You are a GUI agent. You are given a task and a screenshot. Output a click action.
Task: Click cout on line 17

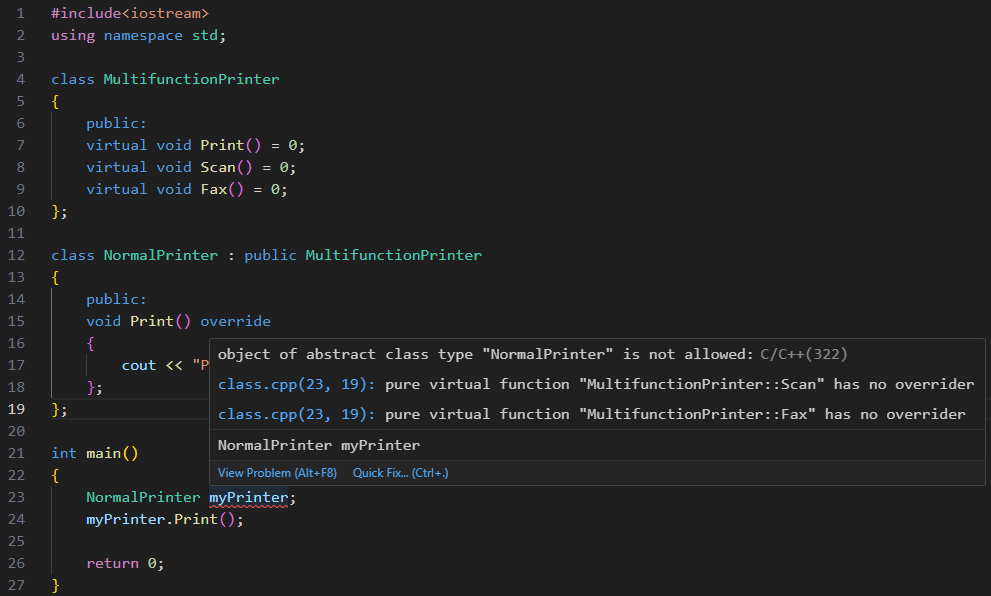(x=138, y=365)
